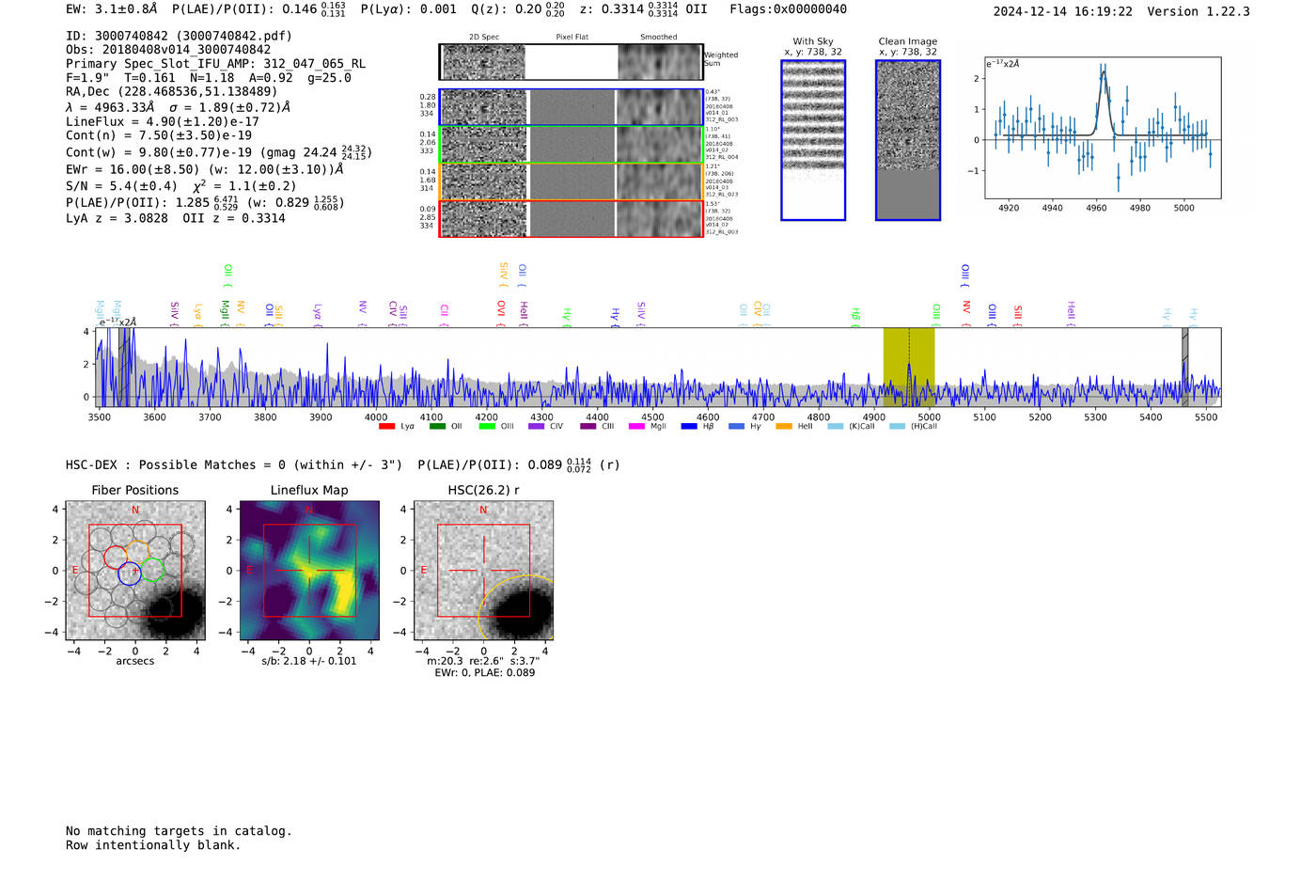Select the red-bordered fiber 2D spectrum row
1316x896 pixels.
click(571, 218)
